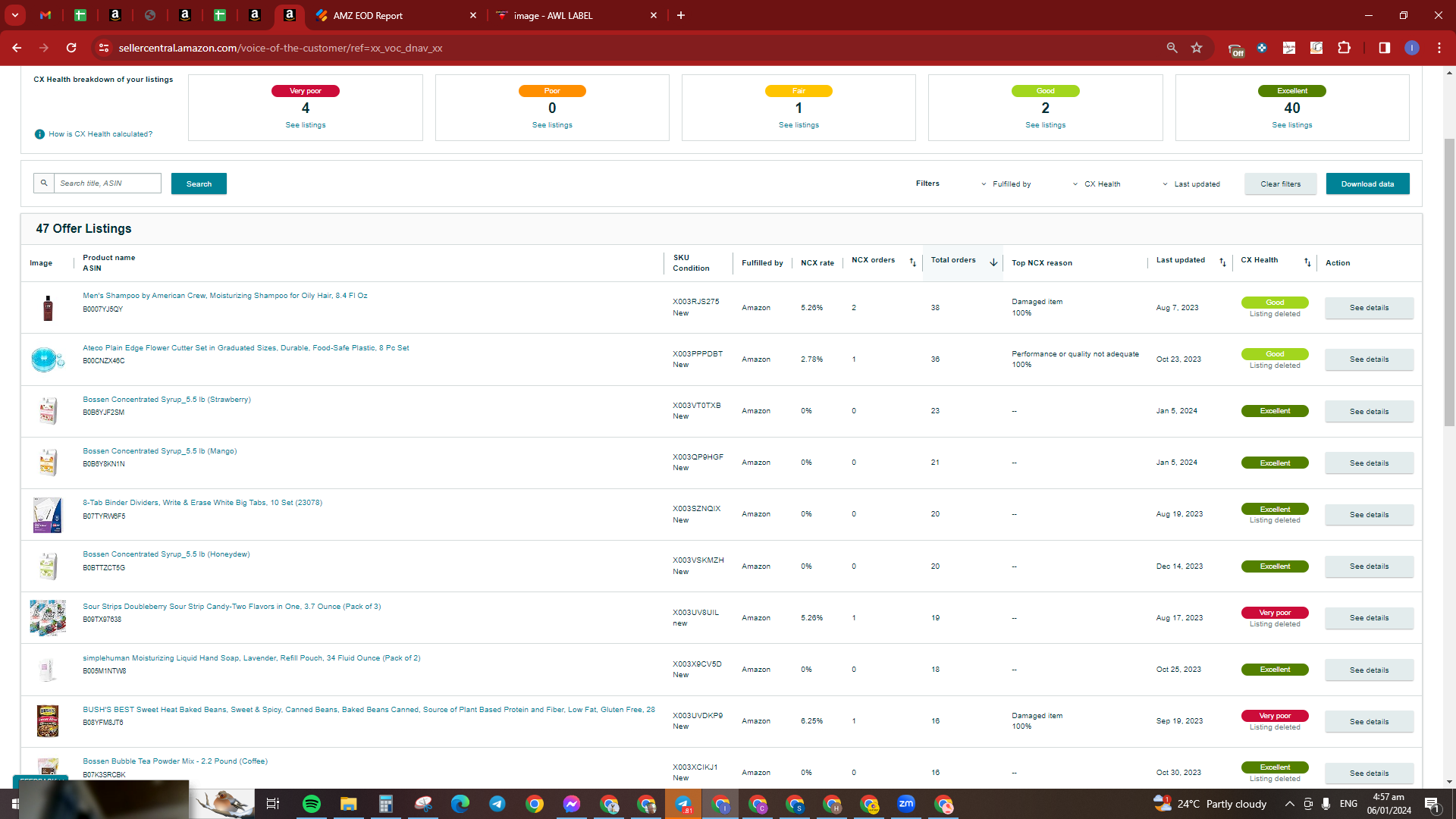Open File Explorer from the taskbar
Viewport: 1456px width, 819px height.
(x=348, y=804)
